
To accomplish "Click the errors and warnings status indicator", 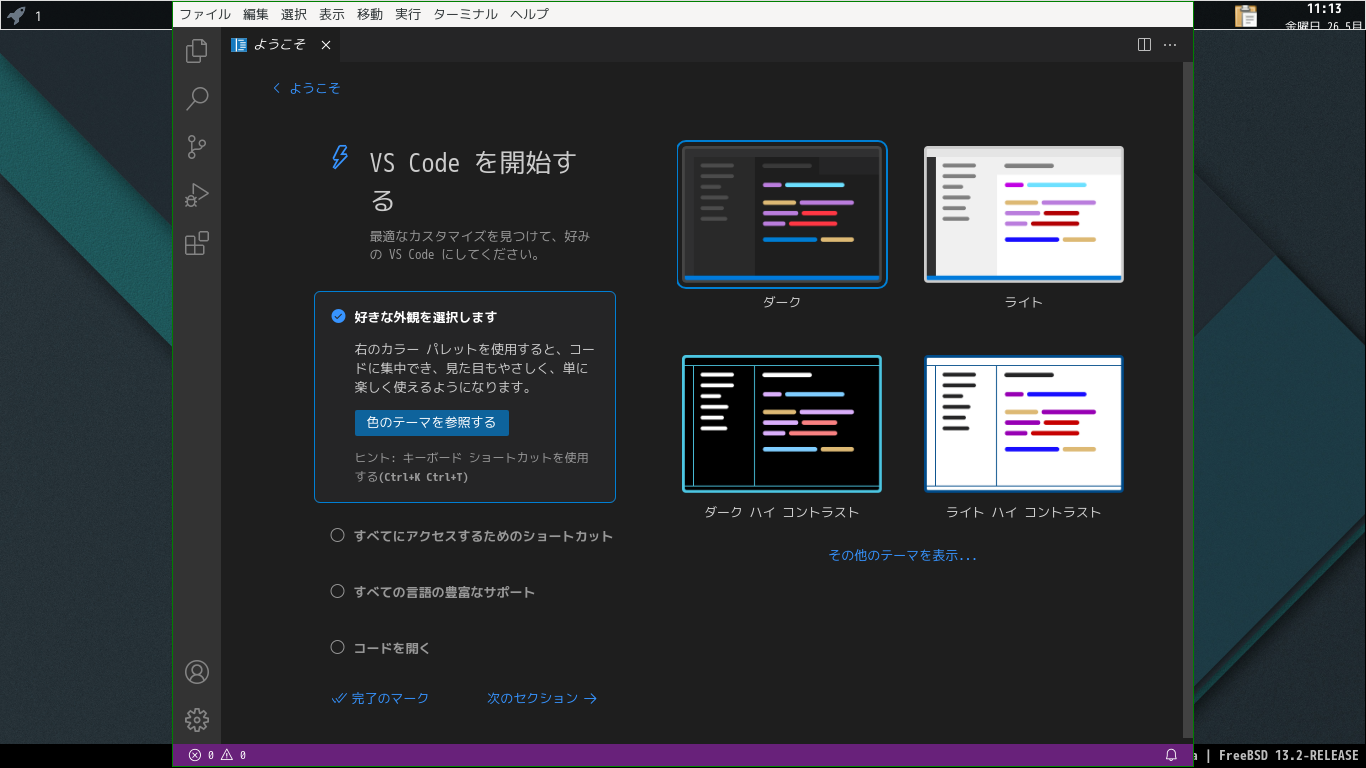I will 217,755.
